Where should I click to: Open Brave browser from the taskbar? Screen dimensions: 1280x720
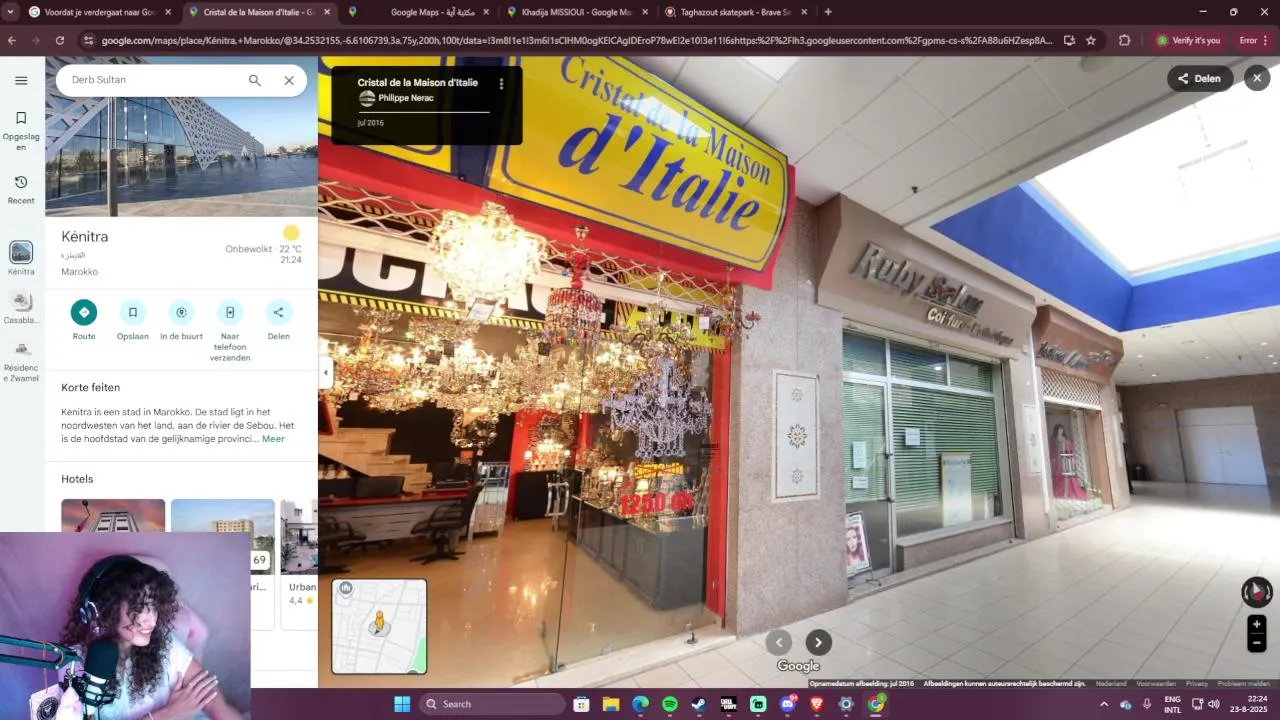point(817,704)
